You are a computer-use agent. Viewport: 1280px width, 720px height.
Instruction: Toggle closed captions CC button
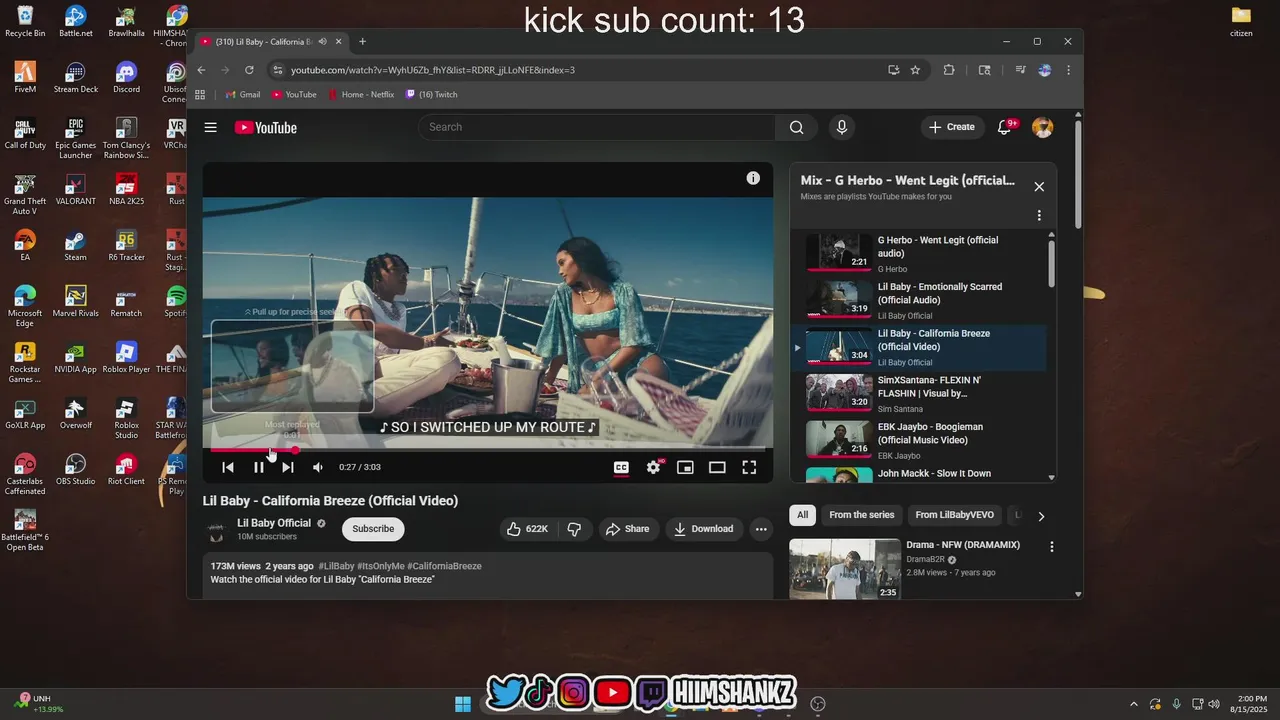tap(621, 467)
